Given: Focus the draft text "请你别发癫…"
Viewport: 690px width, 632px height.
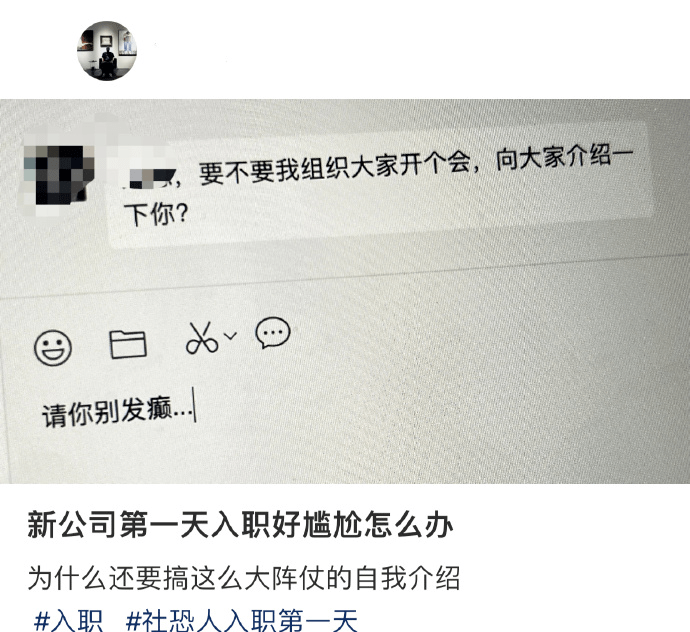Looking at the screenshot, I should pyautogui.click(x=117, y=412).
